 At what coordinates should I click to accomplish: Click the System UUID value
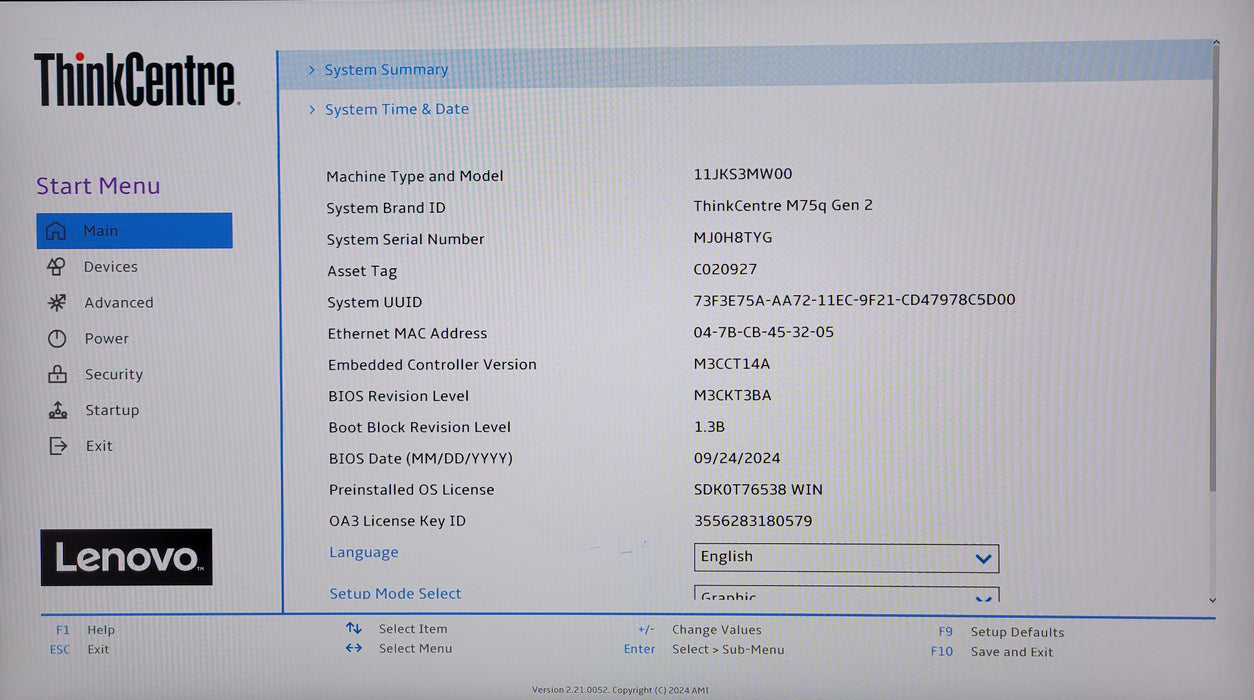tap(855, 300)
